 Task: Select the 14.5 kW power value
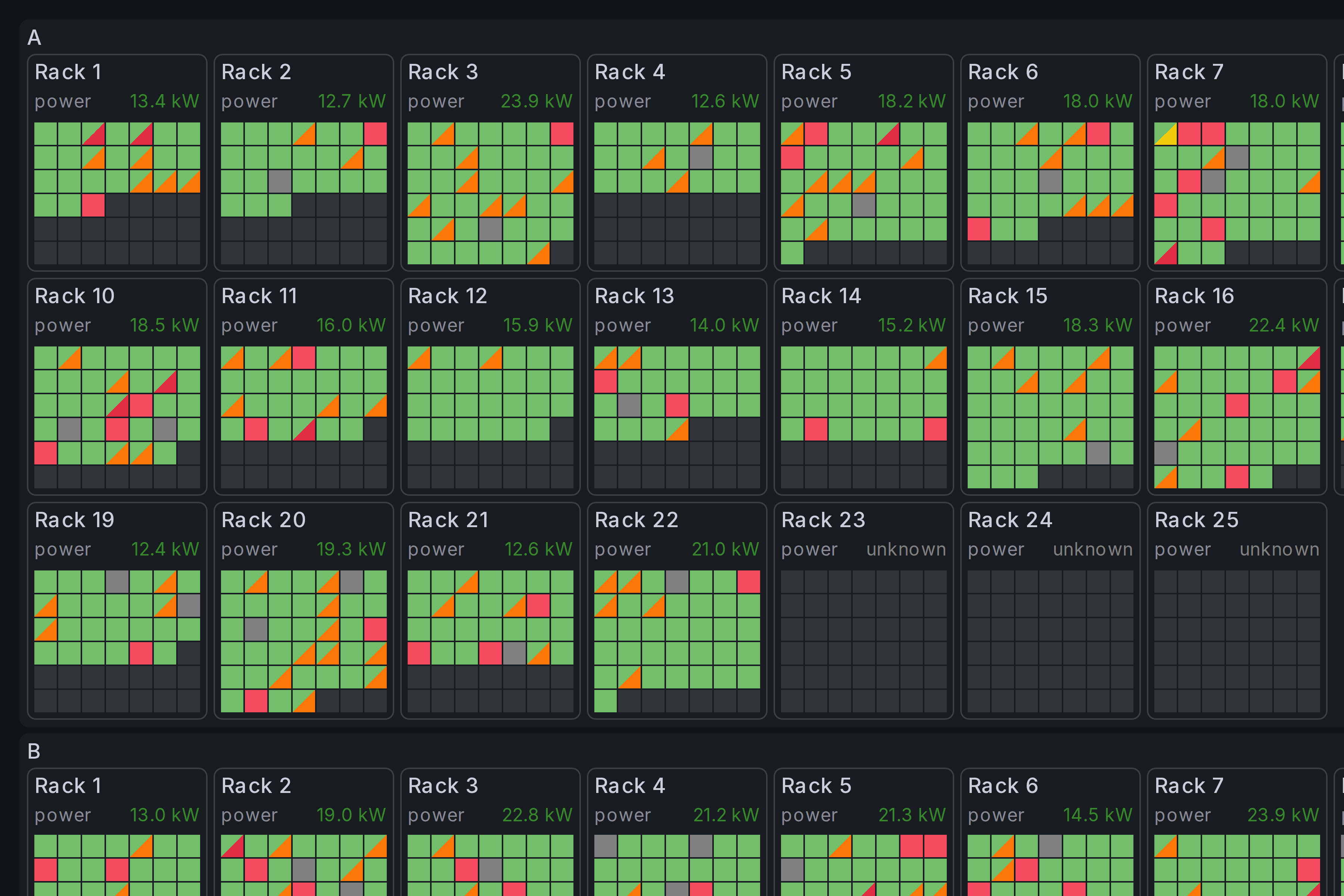tap(1098, 815)
